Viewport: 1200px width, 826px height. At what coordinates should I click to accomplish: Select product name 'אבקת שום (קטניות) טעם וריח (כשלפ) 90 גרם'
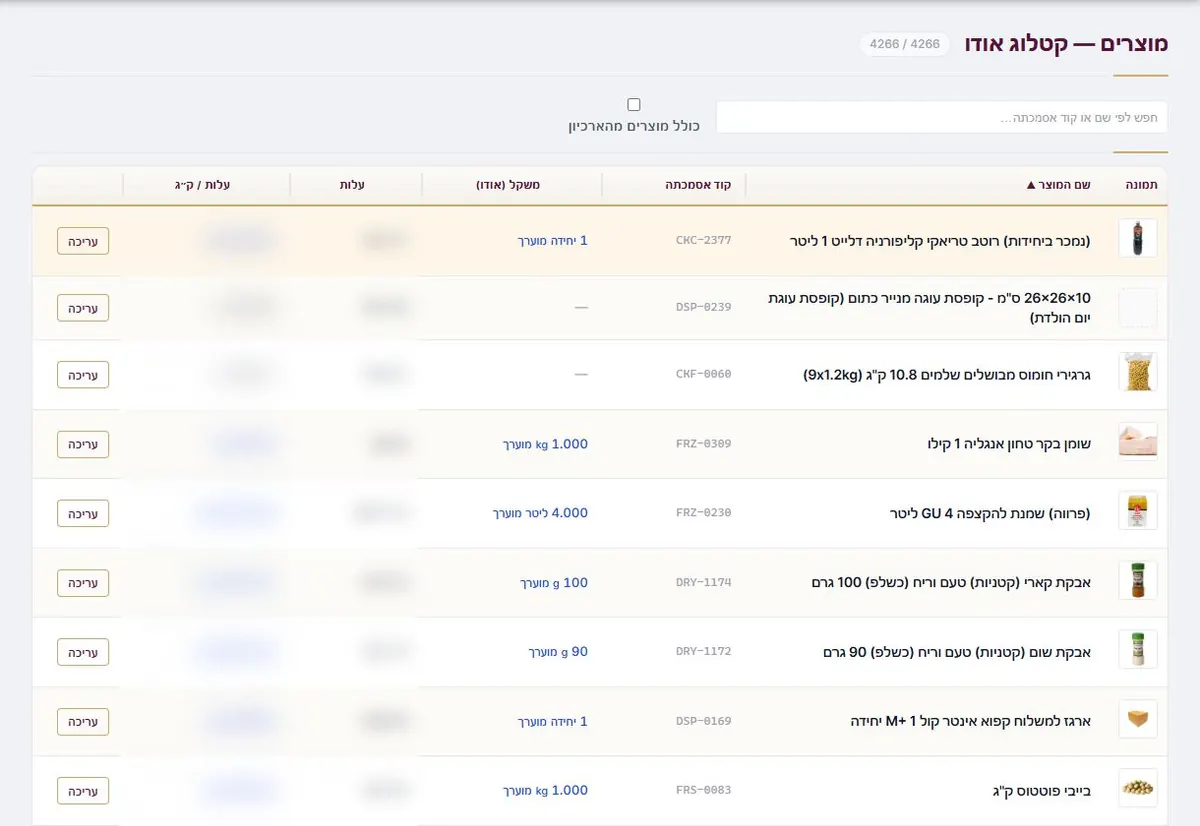pos(957,652)
